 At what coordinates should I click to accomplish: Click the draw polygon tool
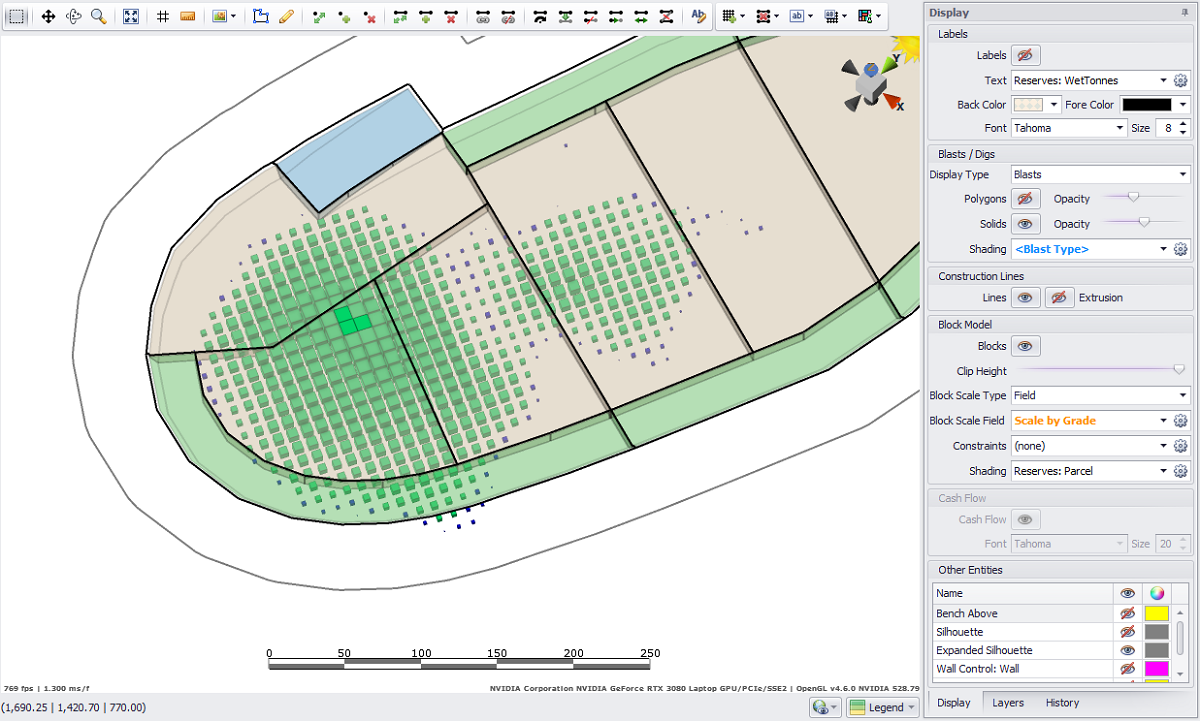pyautogui.click(x=261, y=17)
